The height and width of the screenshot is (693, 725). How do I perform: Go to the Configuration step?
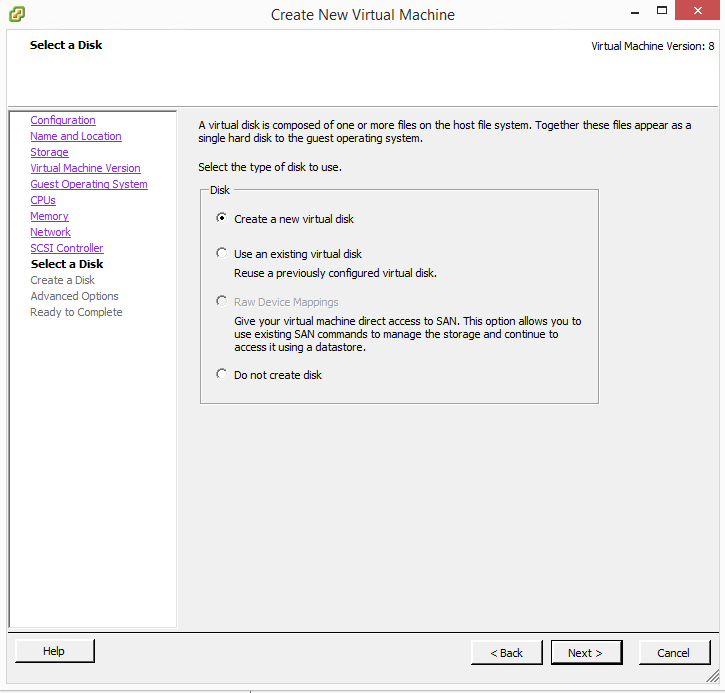63,120
